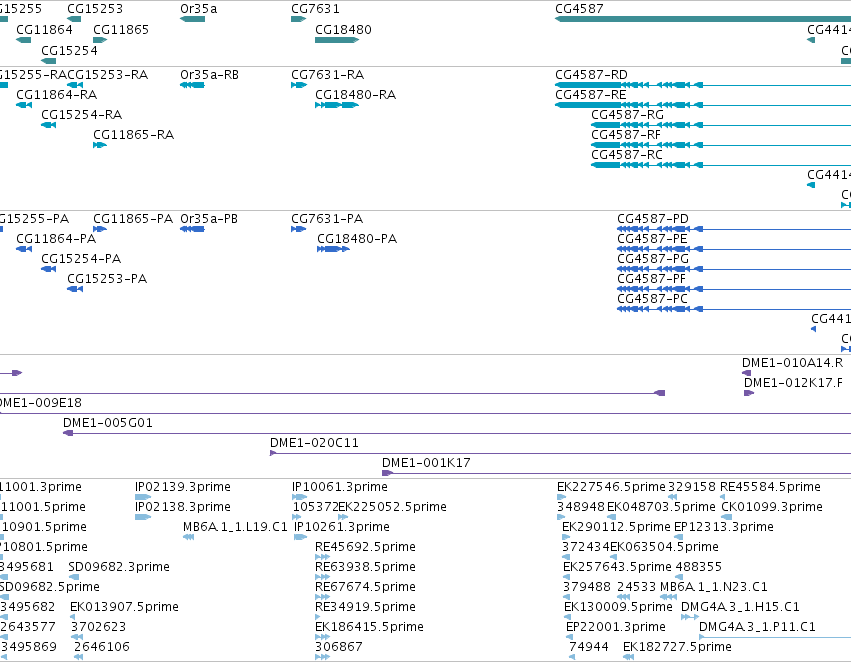Click BAC clone DME1-005G01 label
The height and width of the screenshot is (662, 851).
click(108, 423)
